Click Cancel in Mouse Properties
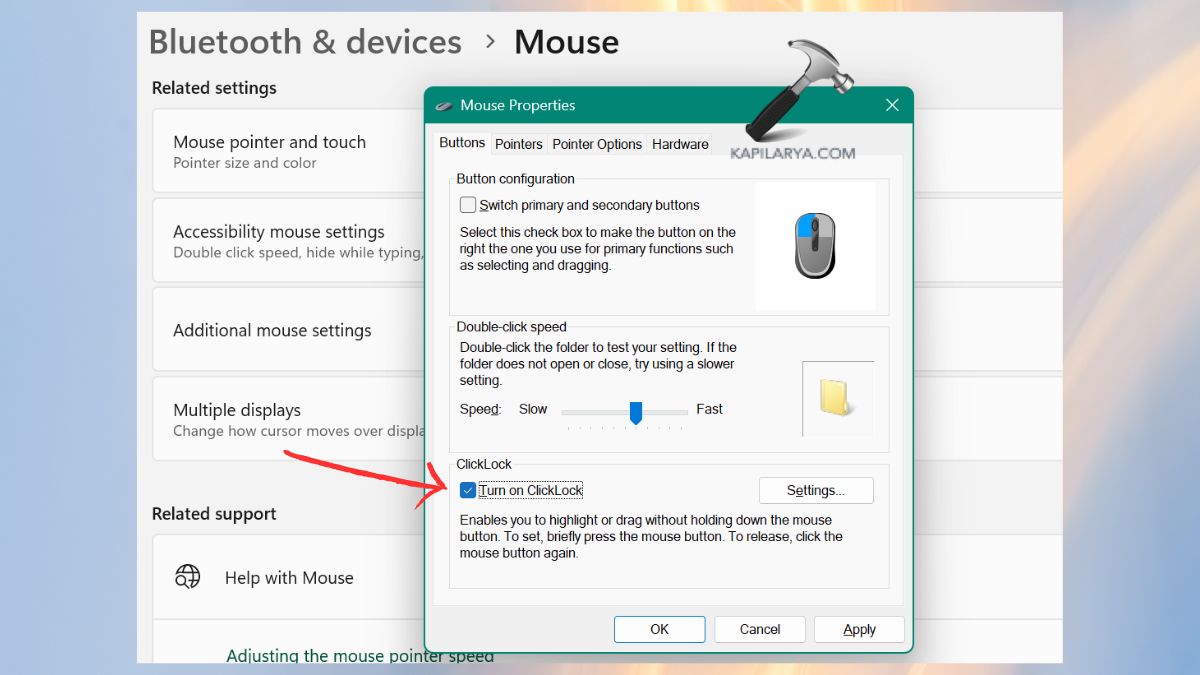1200x675 pixels. (760, 629)
